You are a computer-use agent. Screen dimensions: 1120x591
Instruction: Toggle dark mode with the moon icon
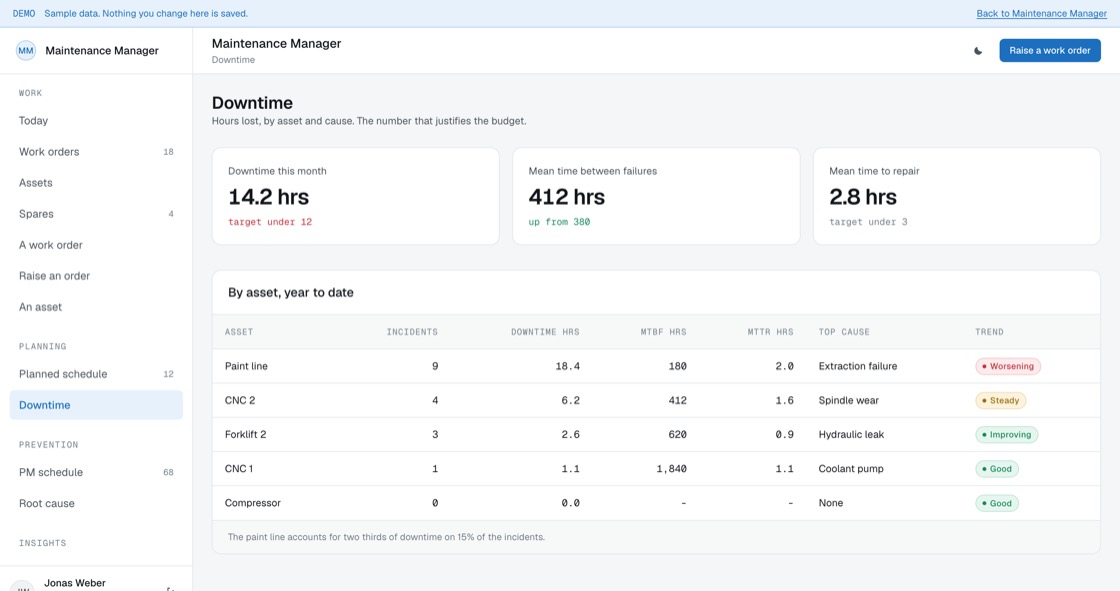[978, 51]
